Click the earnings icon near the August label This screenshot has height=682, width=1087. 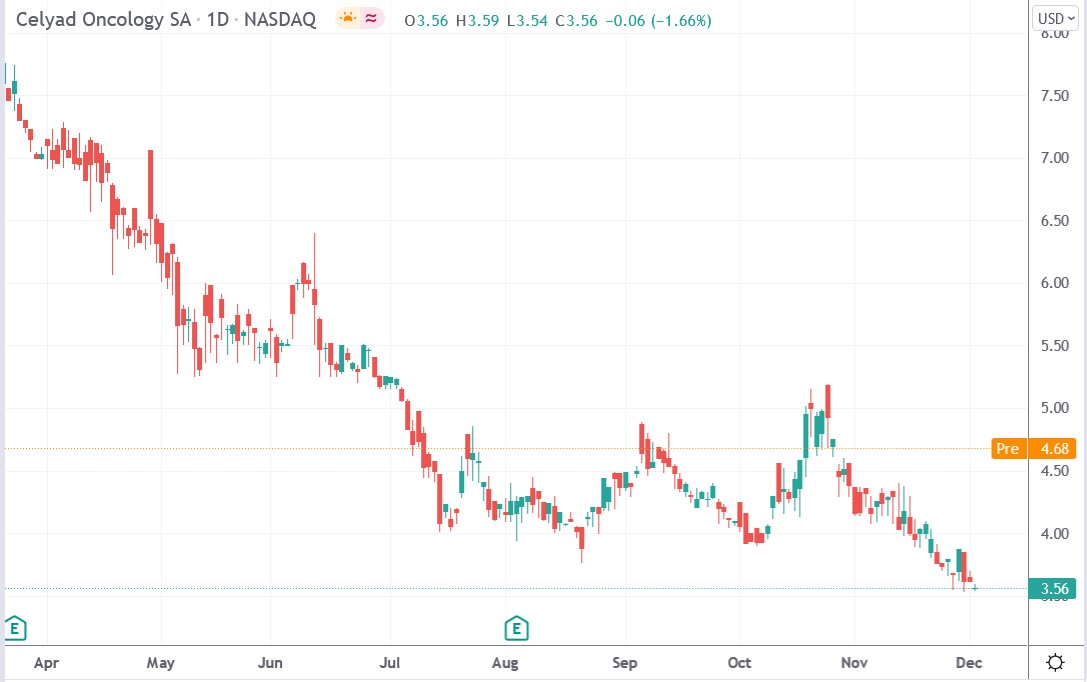515,630
